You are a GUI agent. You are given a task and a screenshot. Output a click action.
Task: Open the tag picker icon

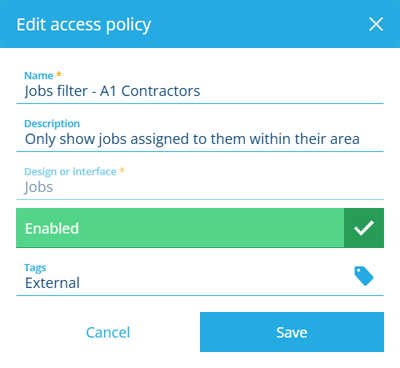point(364,276)
